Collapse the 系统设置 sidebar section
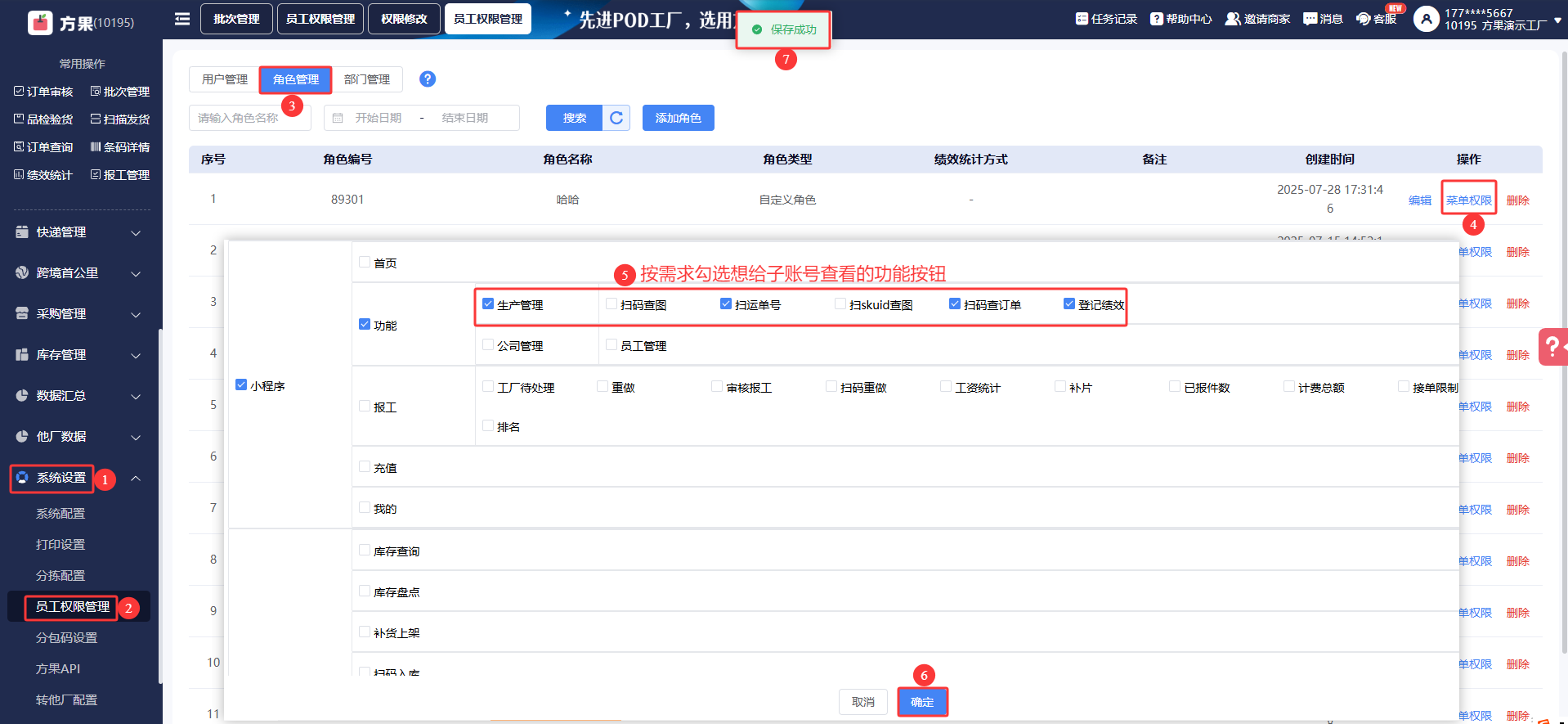Image resolution: width=1568 pixels, height=724 pixels. [x=136, y=478]
